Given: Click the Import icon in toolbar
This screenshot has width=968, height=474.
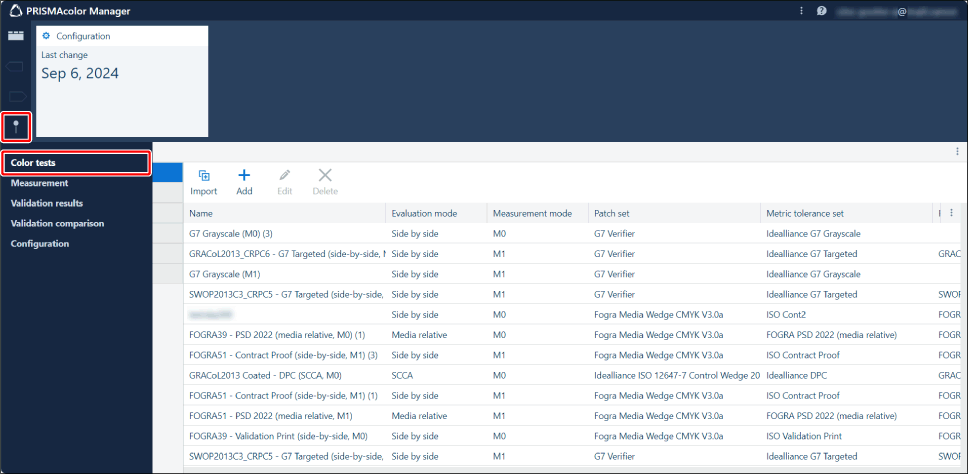Looking at the screenshot, I should click(x=204, y=175).
